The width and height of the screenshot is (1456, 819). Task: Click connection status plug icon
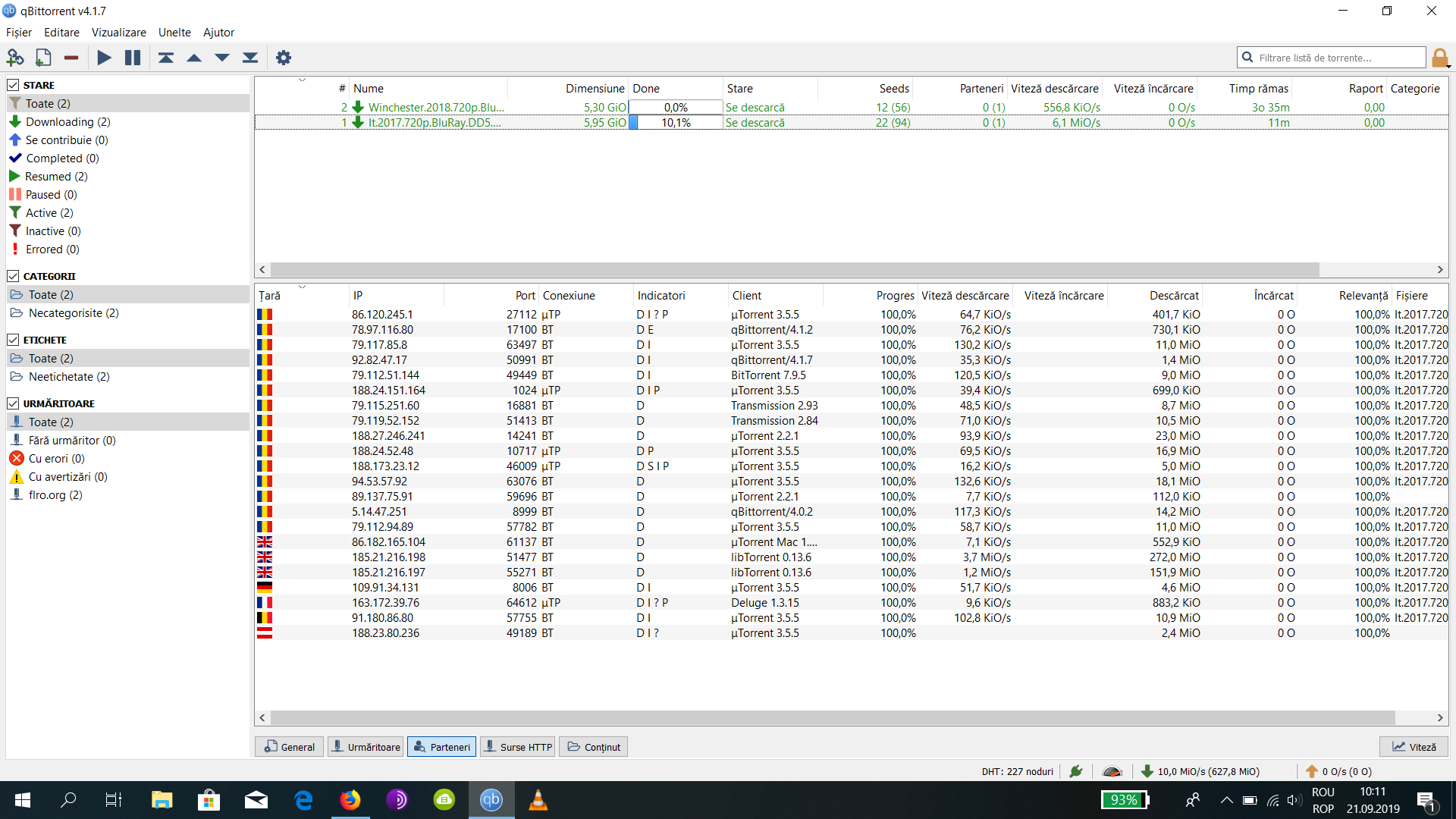1076,771
